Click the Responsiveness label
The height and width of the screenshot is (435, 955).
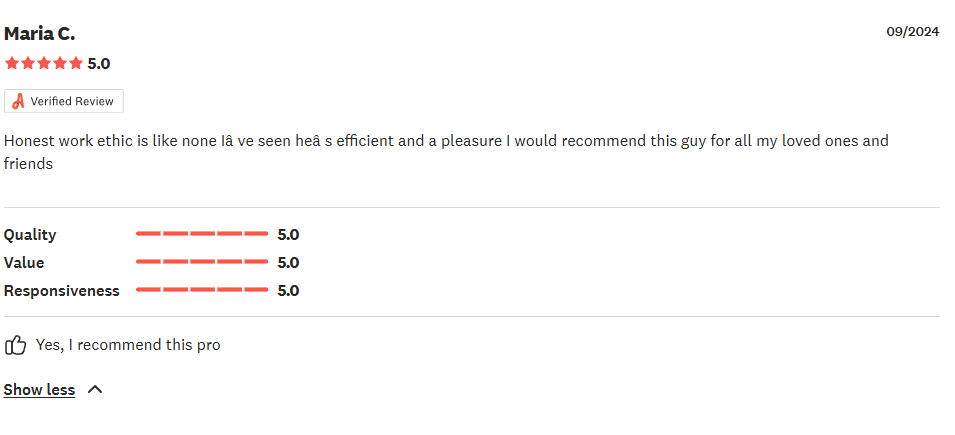62,291
